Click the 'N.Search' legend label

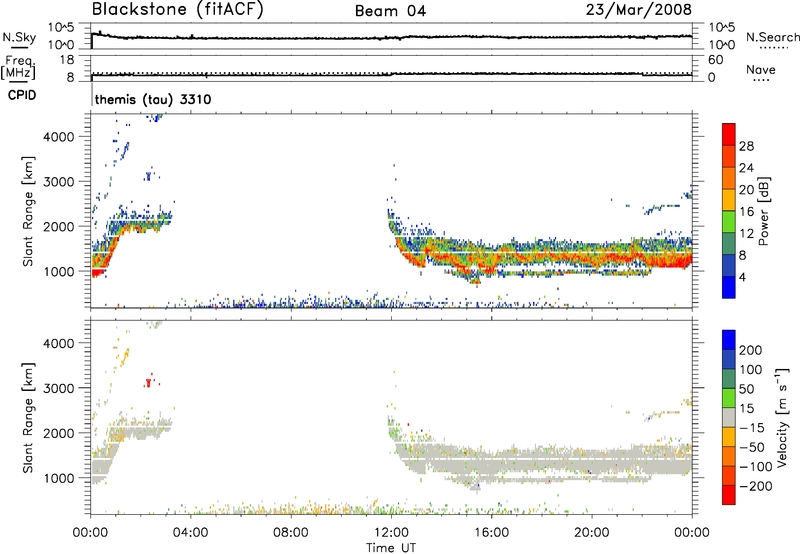coord(772,37)
